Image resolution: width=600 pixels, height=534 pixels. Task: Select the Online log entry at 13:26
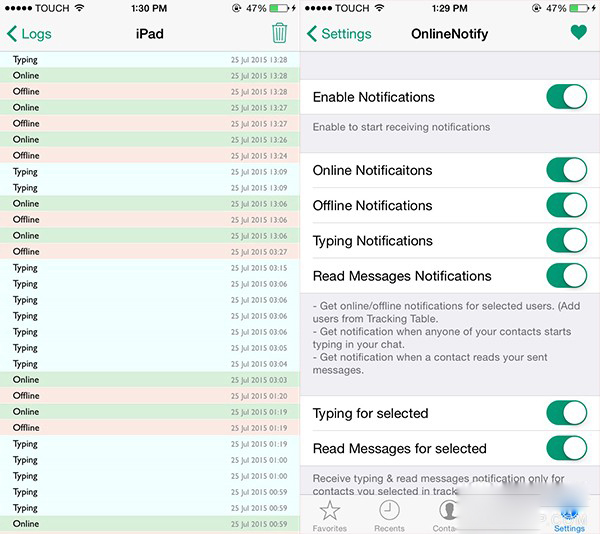[x=150, y=140]
